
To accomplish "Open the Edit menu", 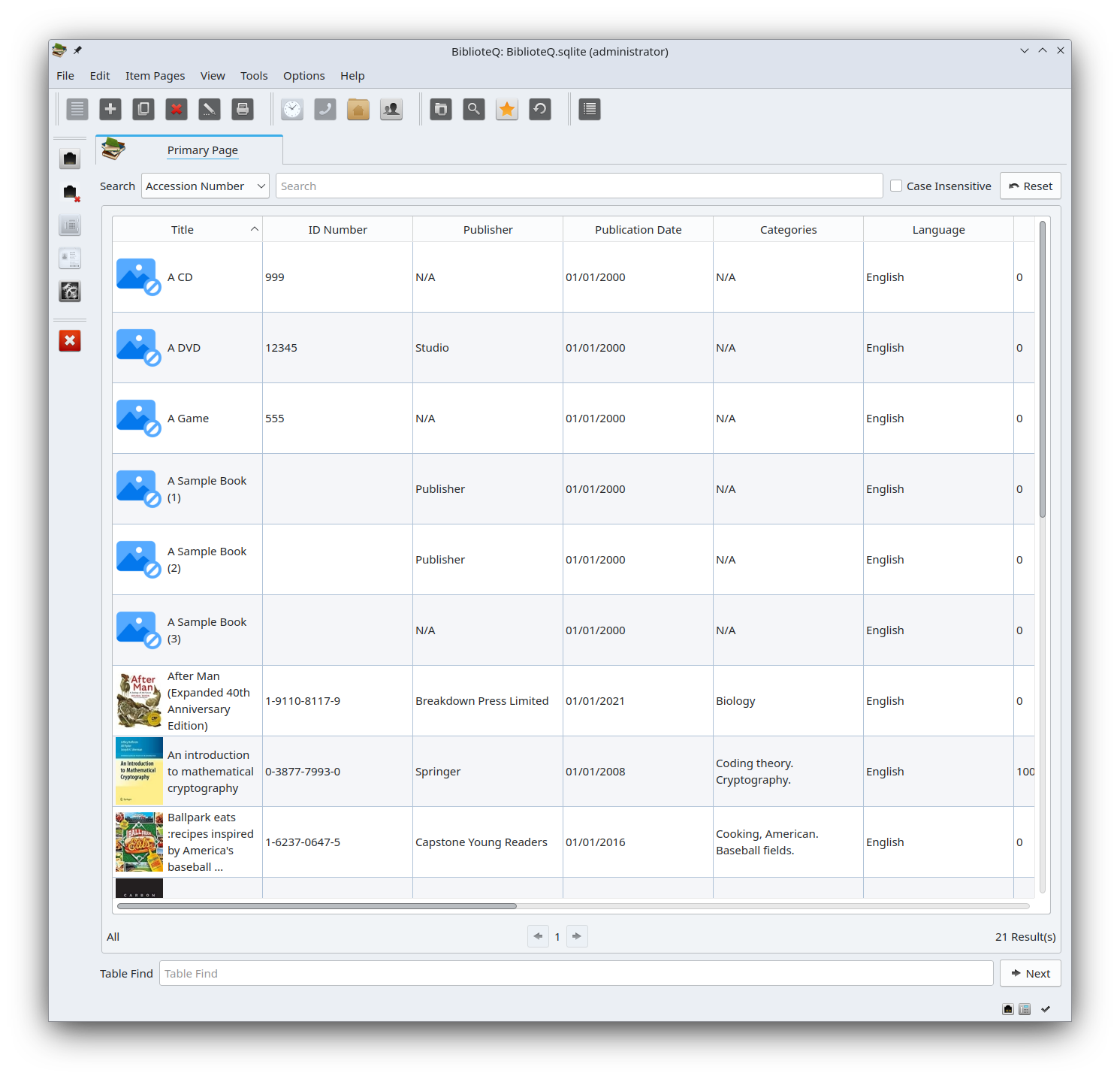I will pos(100,76).
